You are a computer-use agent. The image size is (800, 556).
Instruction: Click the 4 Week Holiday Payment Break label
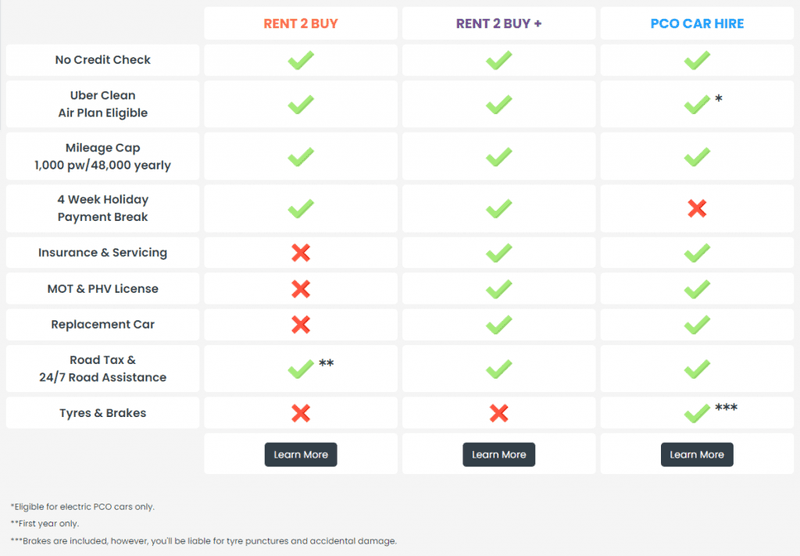[103, 208]
